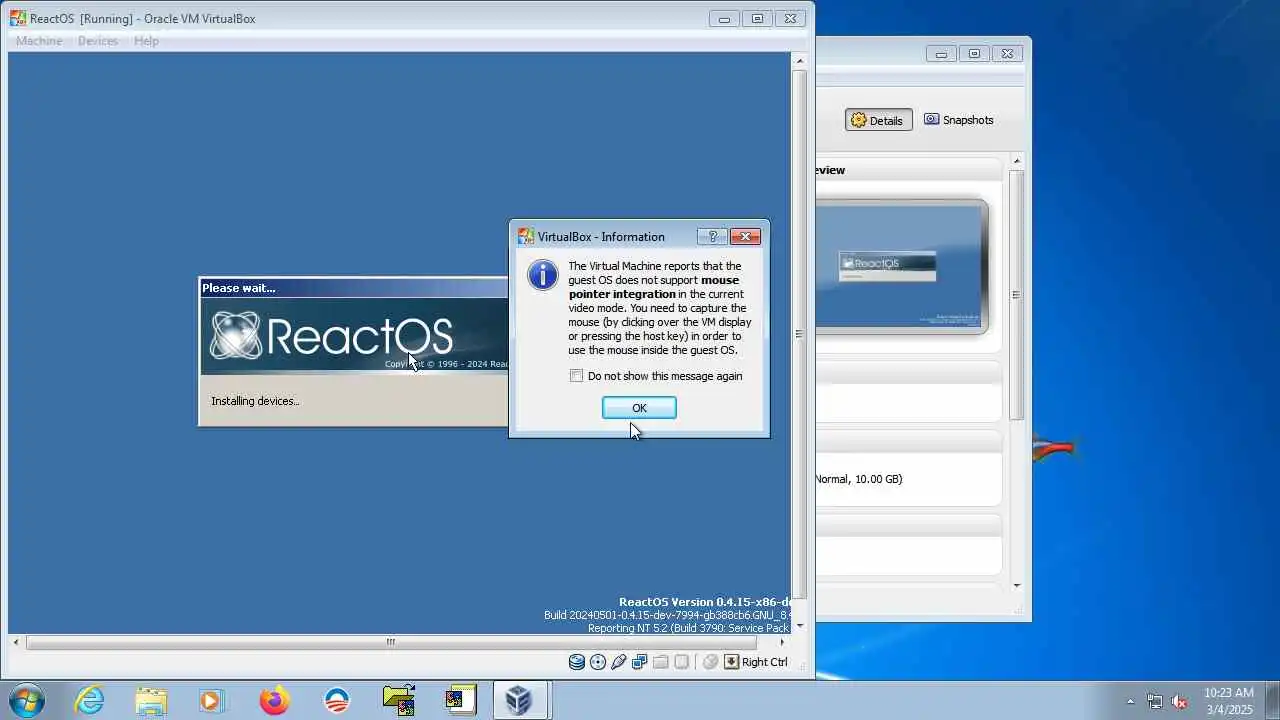Open the Machine menu

tap(39, 41)
